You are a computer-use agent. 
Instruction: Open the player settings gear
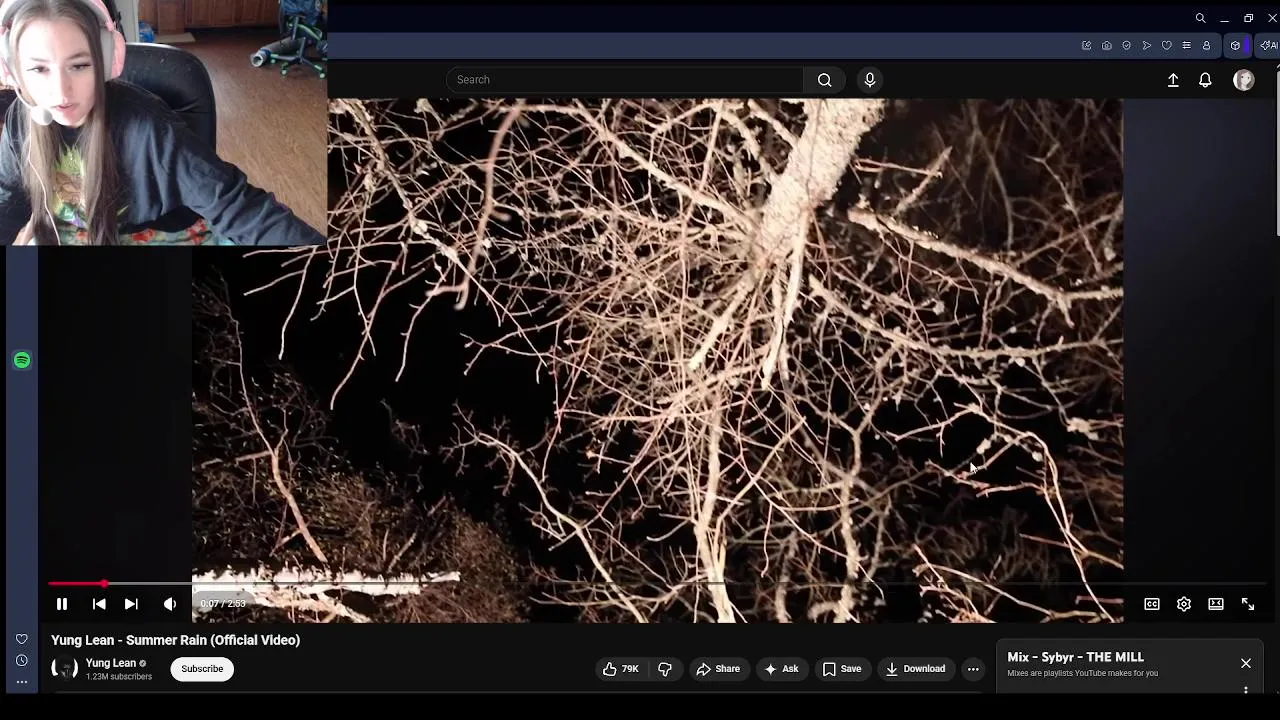click(1184, 604)
